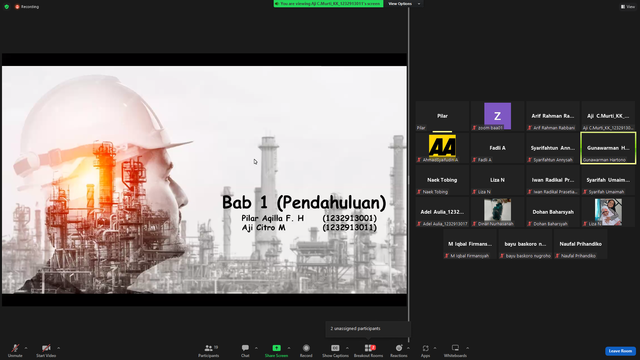Expand arrow beside Whiteboards

467,348
